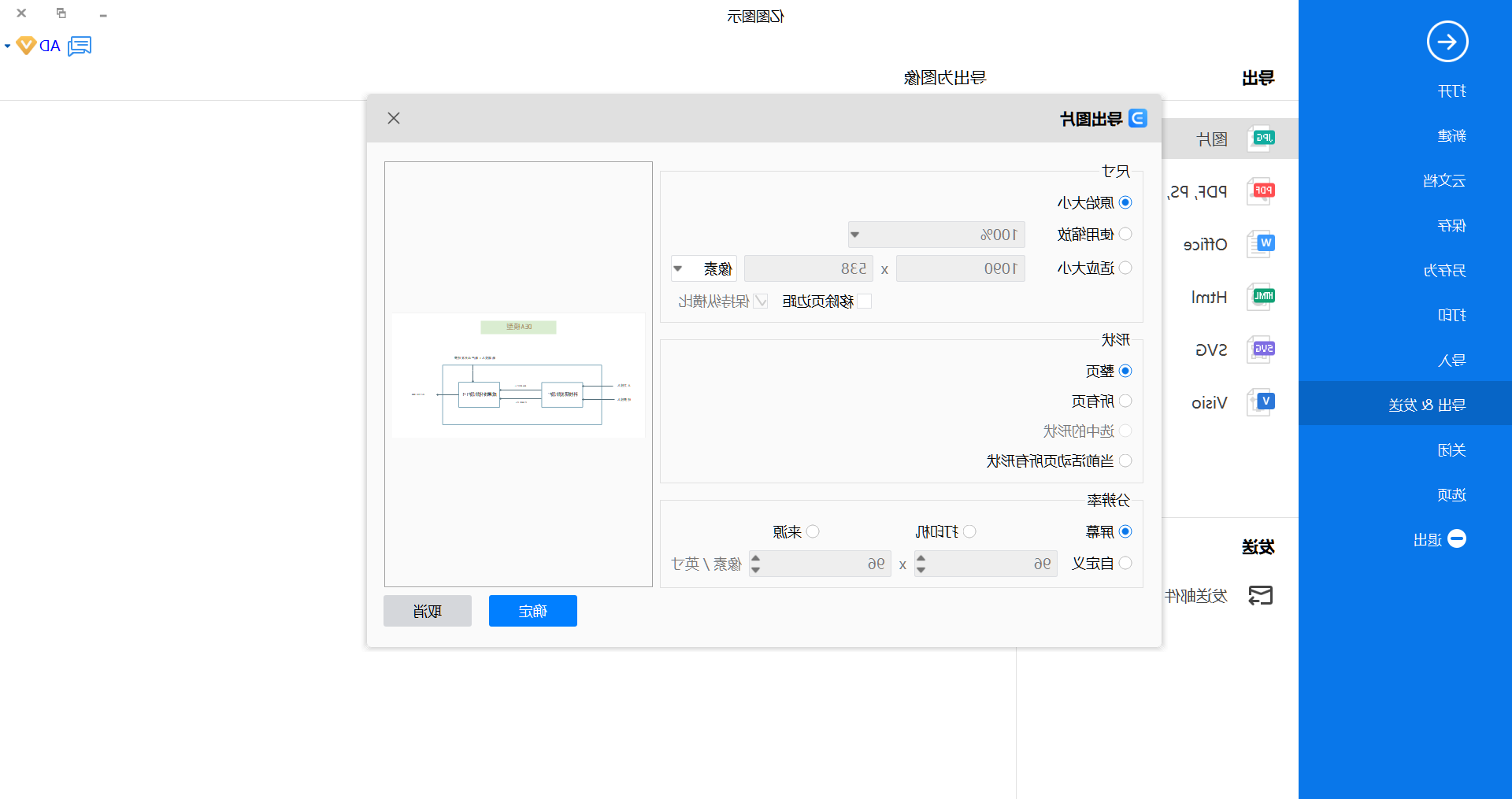
Task: Click the PDF file type icon
Action: coord(1261,191)
